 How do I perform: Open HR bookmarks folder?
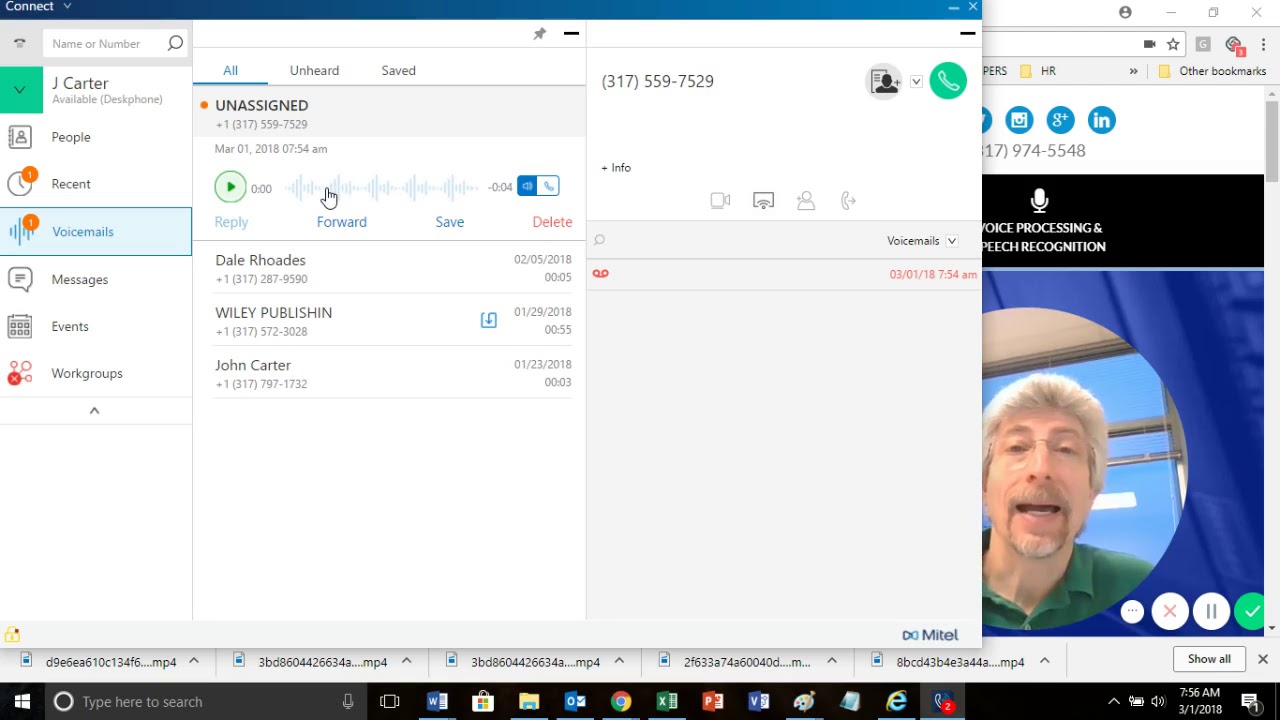tap(1038, 71)
